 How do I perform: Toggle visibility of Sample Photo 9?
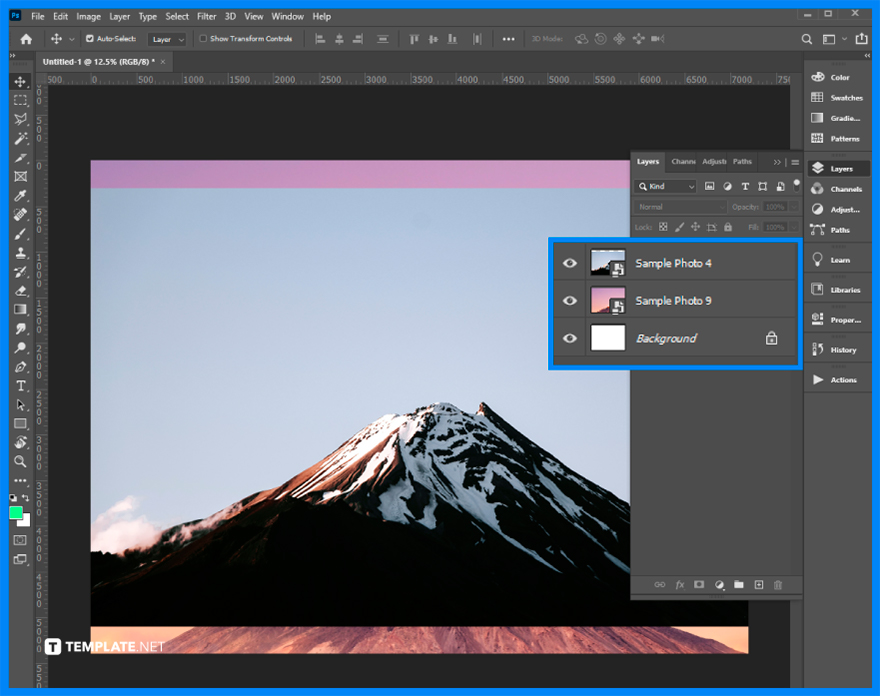coord(569,300)
